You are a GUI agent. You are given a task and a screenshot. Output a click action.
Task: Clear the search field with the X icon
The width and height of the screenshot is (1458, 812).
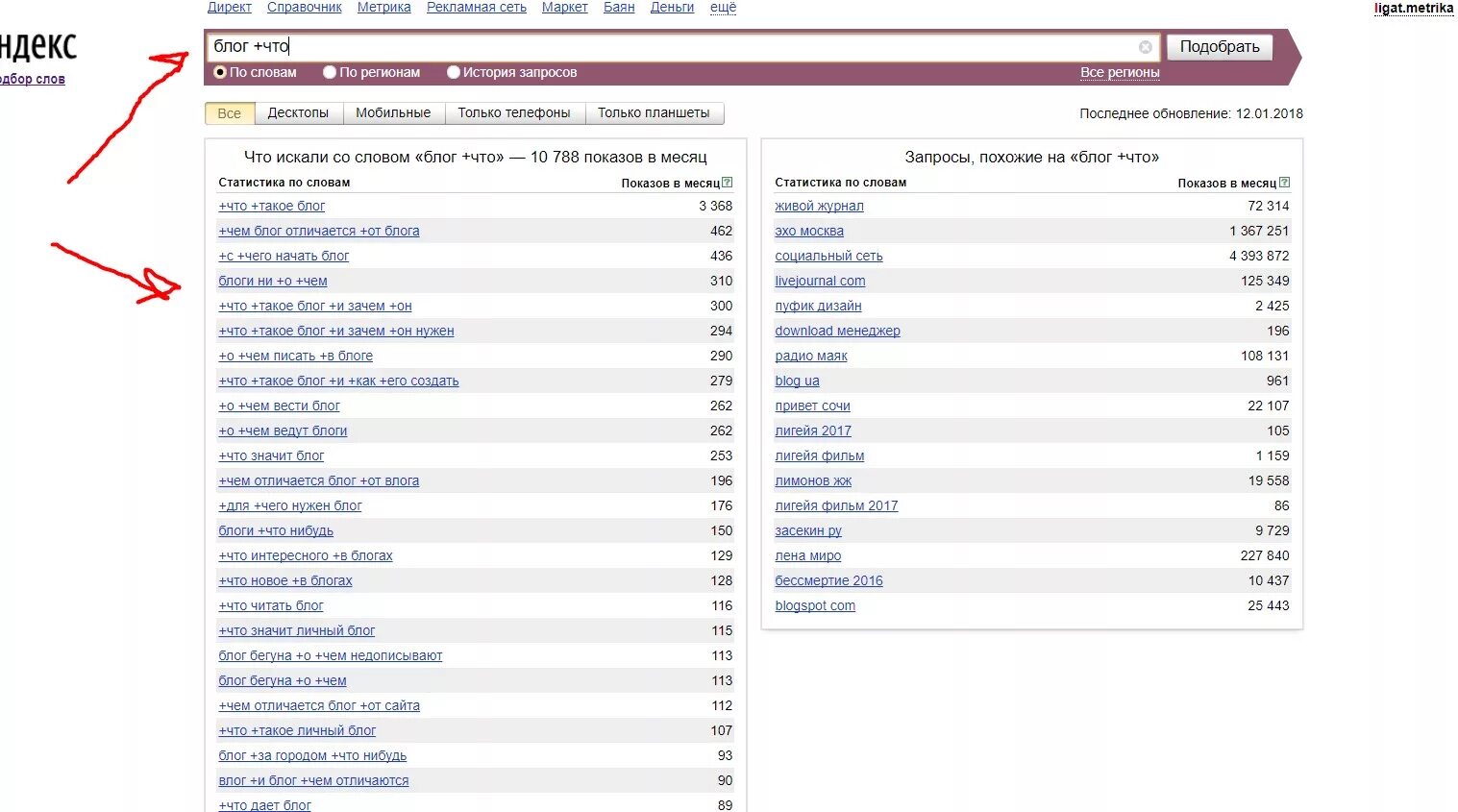pos(1145,47)
